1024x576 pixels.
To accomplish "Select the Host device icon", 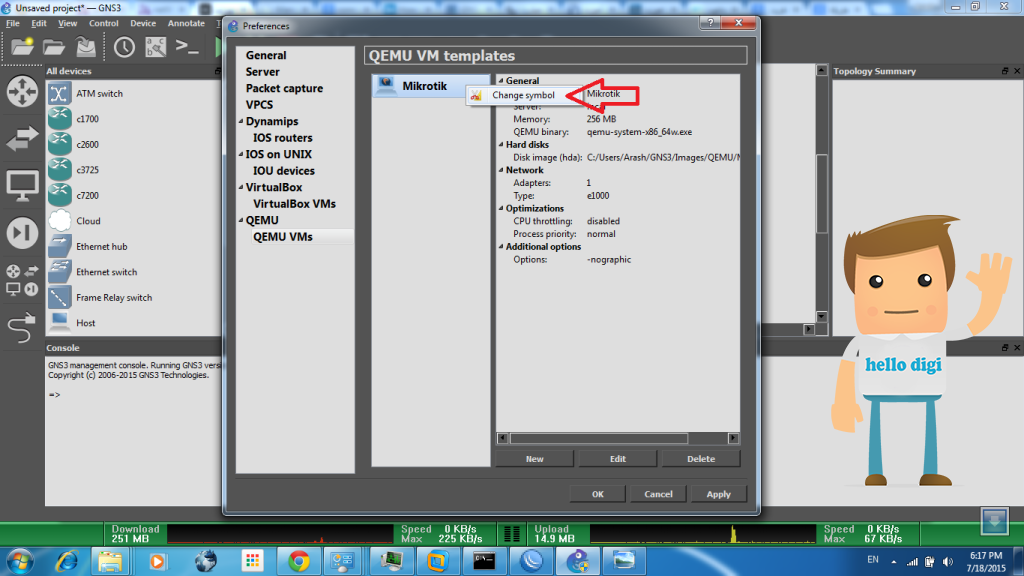I will tap(59, 323).
